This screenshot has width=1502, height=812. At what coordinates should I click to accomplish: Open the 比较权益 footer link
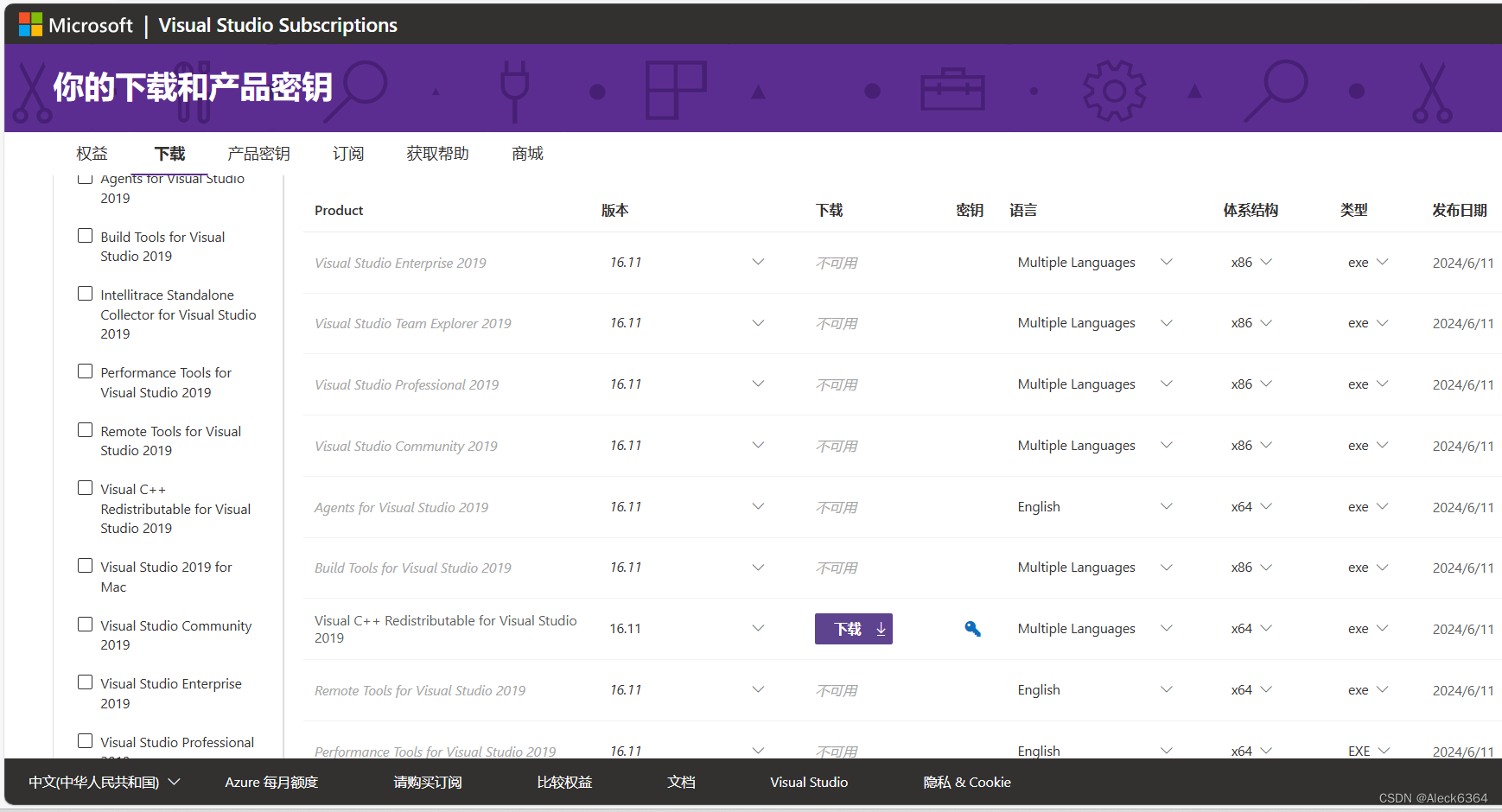click(x=564, y=783)
